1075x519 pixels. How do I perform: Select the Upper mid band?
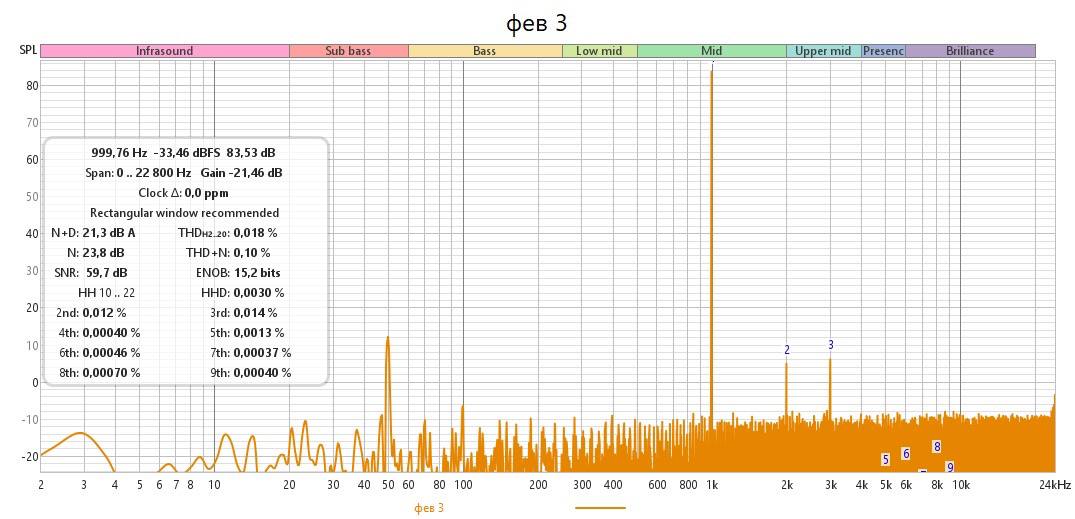pyautogui.click(x=823, y=51)
